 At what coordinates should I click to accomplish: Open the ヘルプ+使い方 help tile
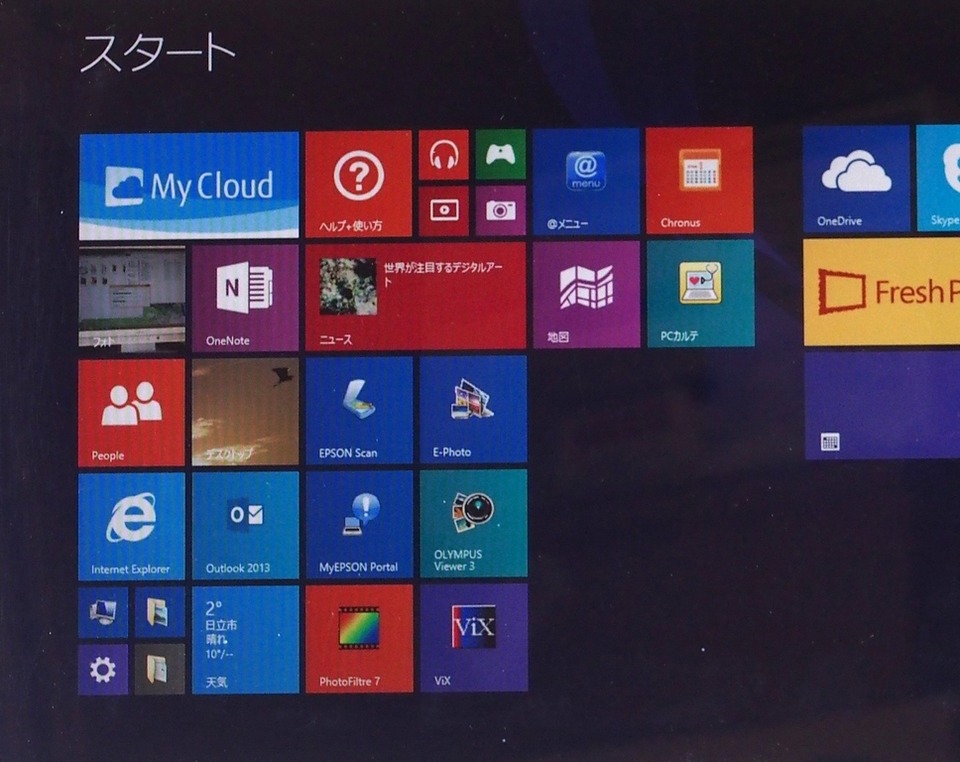point(358,184)
